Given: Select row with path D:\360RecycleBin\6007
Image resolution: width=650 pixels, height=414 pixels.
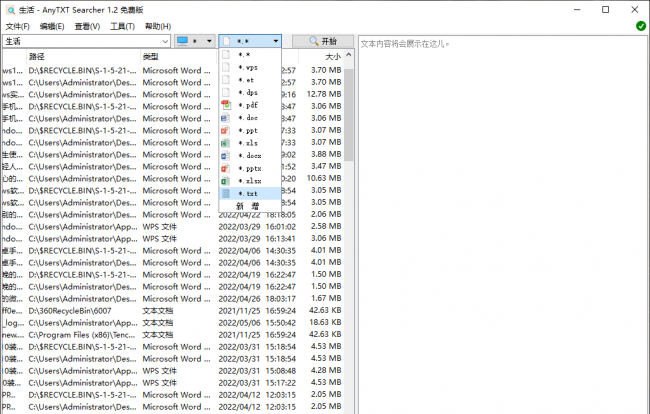Looking at the screenshot, I should (173, 311).
